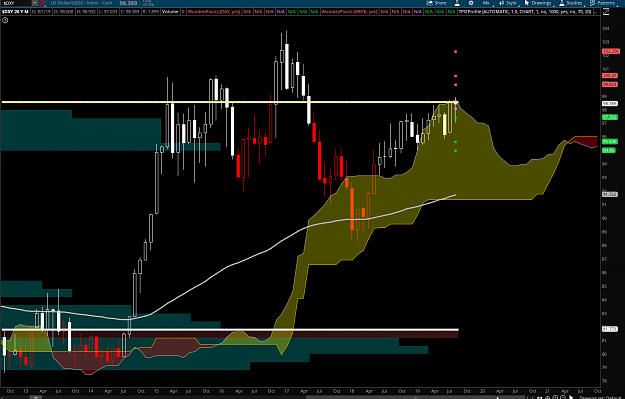Image resolution: width=625 pixels, height=399 pixels.
Task: Select the WoodiesPivots DAY study label
Action: (214, 12)
